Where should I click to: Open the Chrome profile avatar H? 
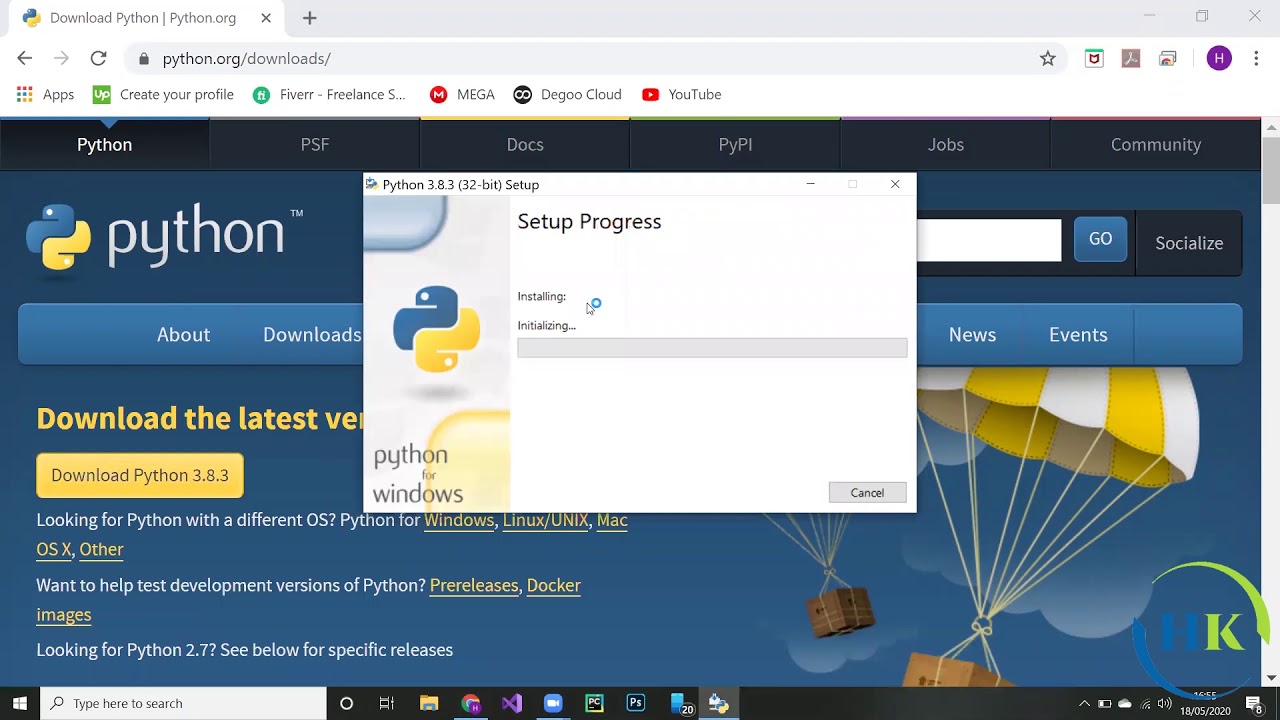(x=1218, y=59)
